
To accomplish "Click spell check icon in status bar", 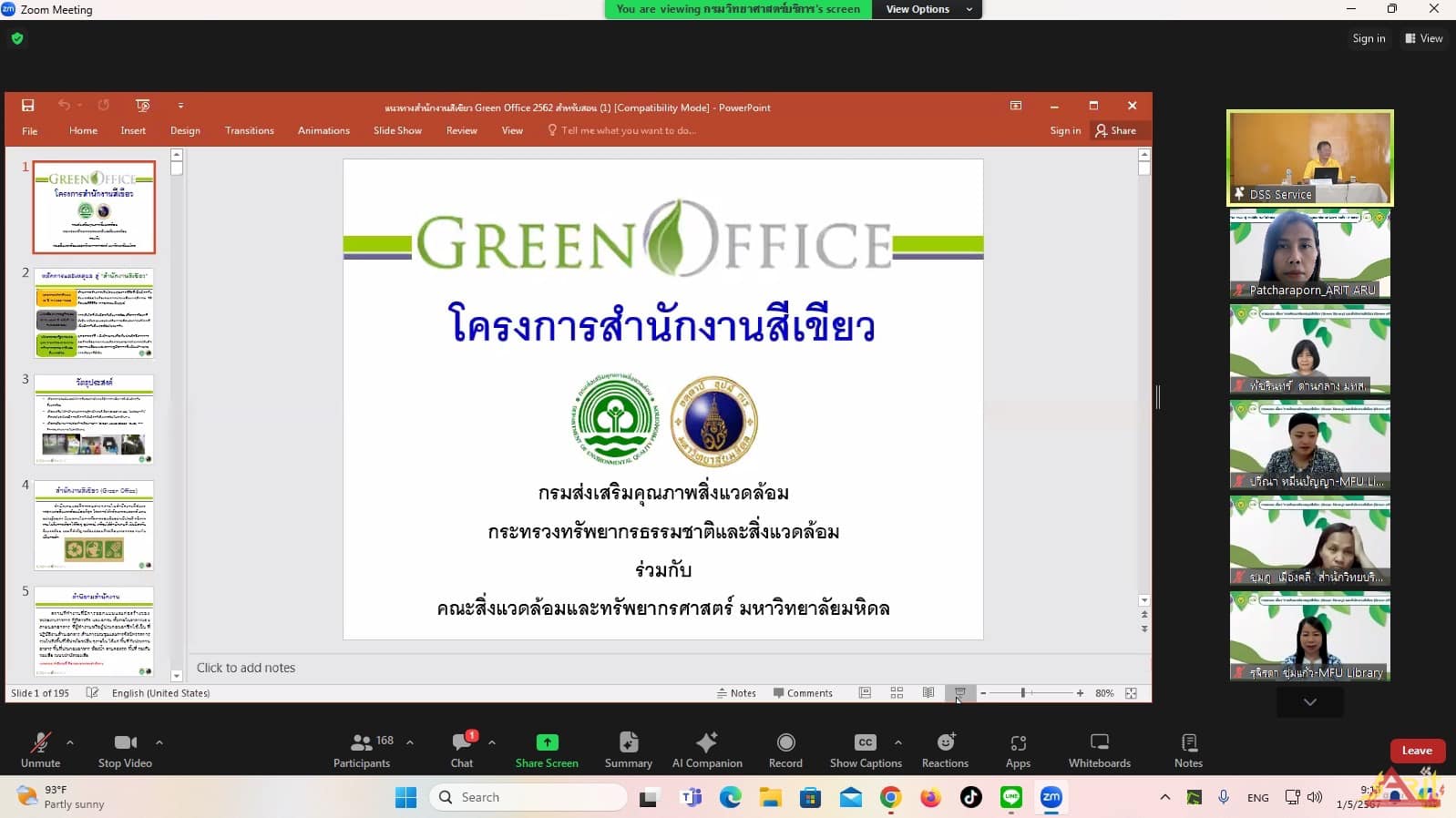I will 92,693.
